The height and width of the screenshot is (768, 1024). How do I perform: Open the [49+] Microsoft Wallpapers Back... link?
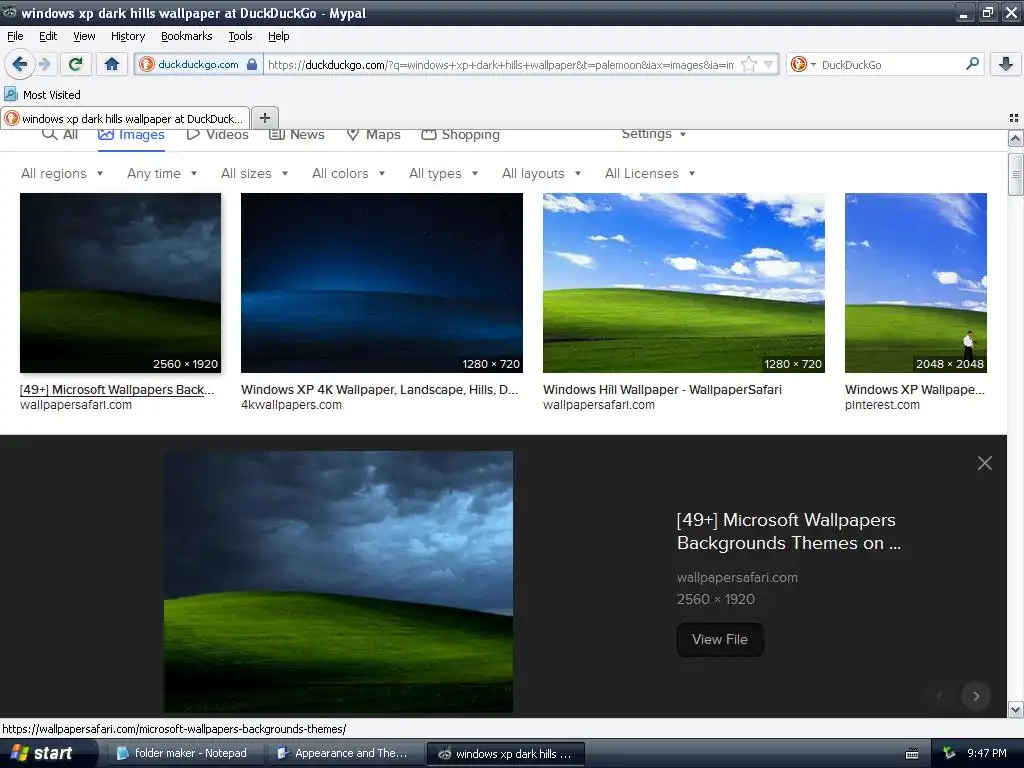tap(117, 389)
